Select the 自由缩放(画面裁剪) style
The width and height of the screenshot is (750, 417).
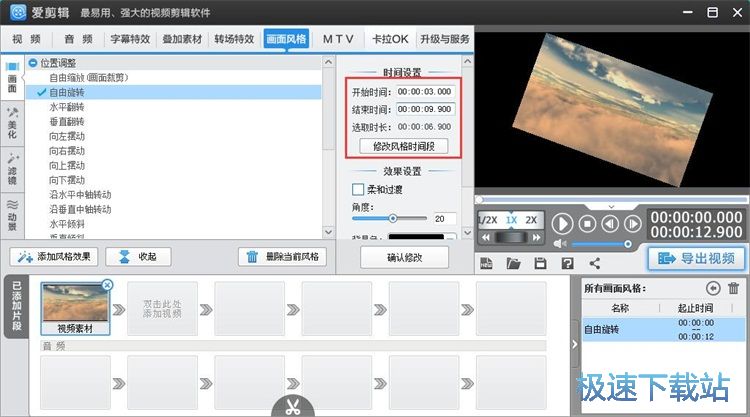point(88,77)
